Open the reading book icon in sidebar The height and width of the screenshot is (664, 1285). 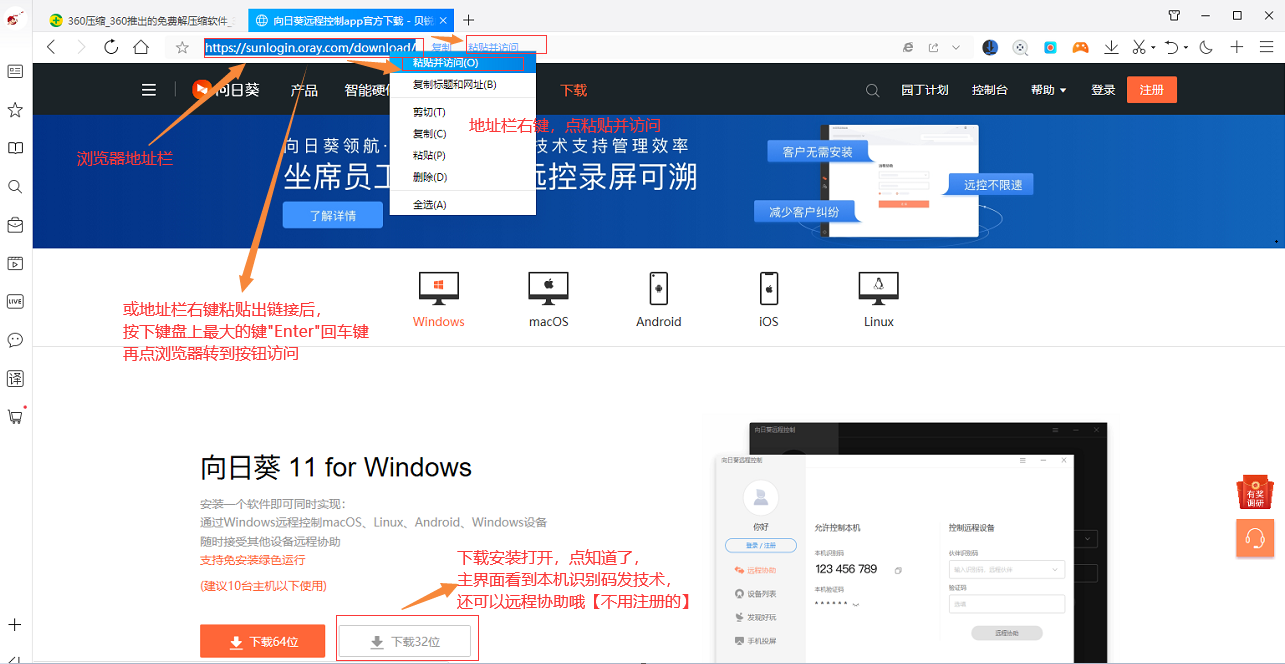pos(15,148)
